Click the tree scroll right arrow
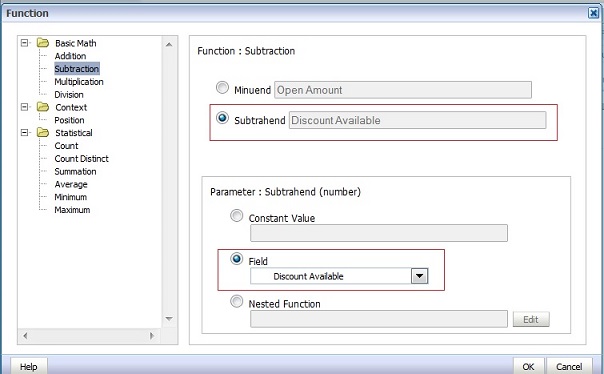 point(152,336)
